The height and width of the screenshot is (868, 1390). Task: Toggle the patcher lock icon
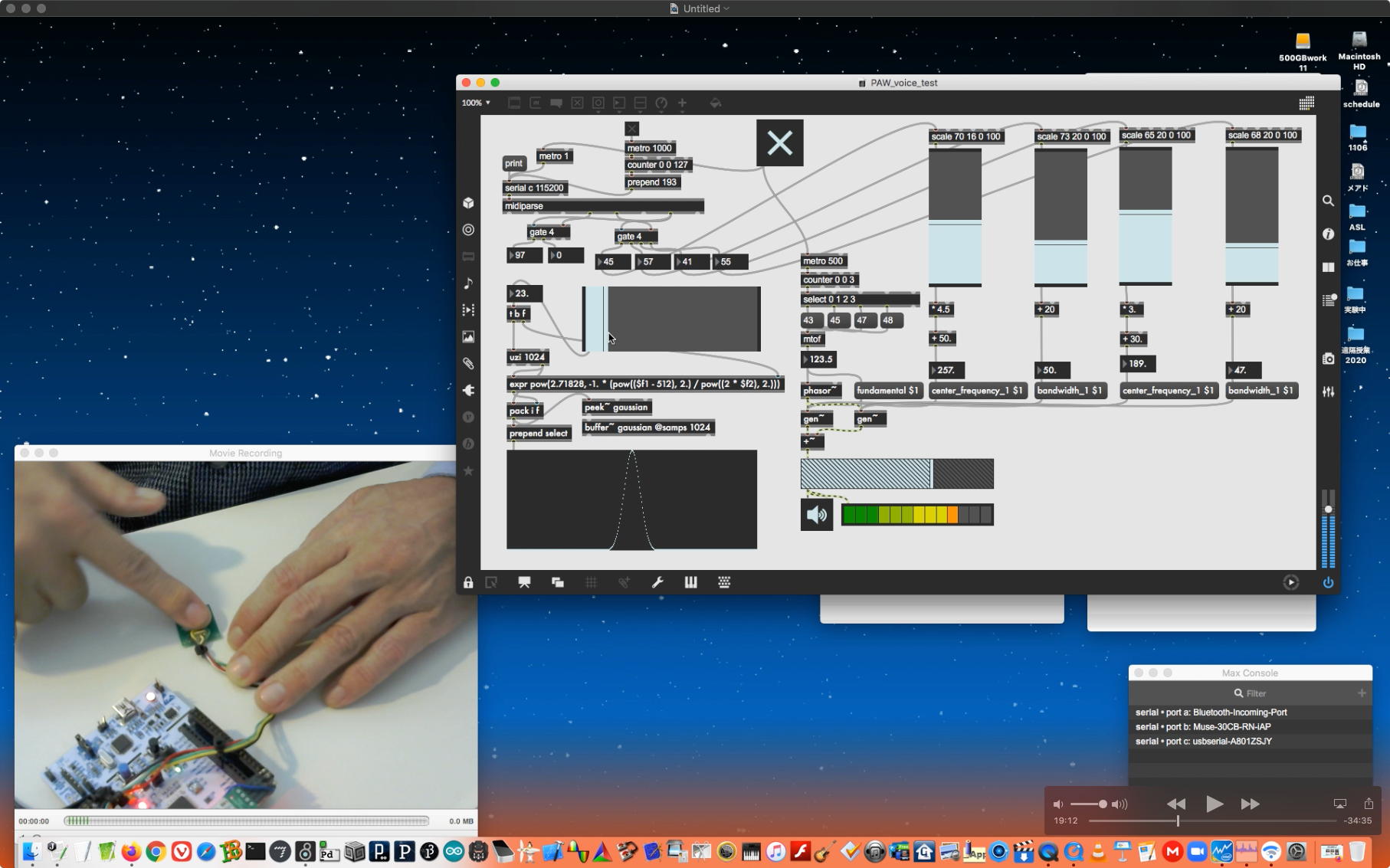coord(468,583)
